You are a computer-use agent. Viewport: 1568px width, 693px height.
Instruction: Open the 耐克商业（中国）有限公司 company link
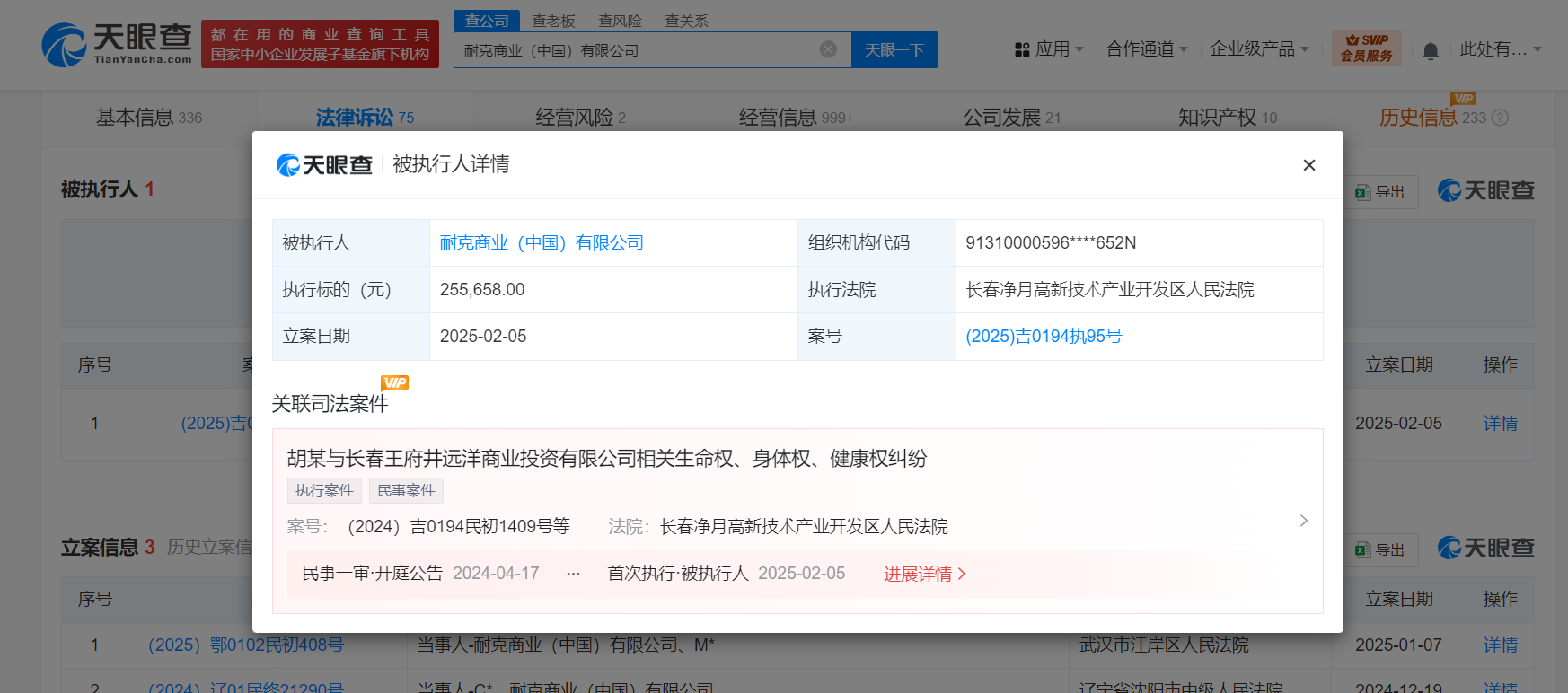point(542,243)
